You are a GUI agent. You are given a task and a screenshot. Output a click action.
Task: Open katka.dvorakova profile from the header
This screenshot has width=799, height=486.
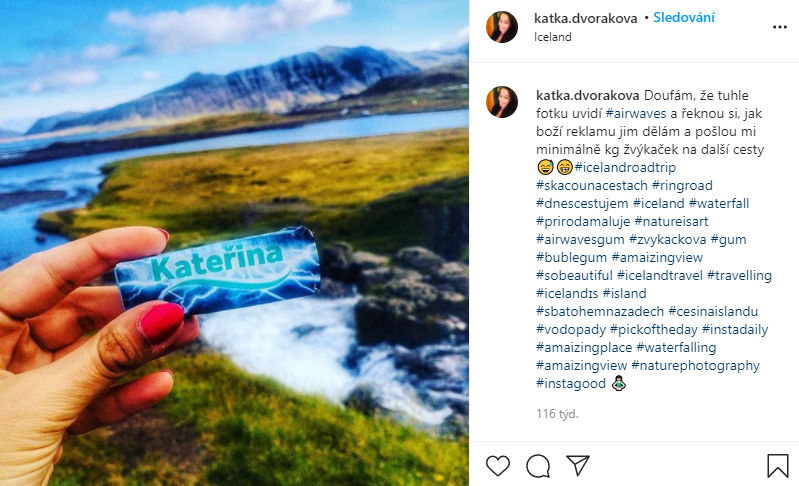coord(585,18)
